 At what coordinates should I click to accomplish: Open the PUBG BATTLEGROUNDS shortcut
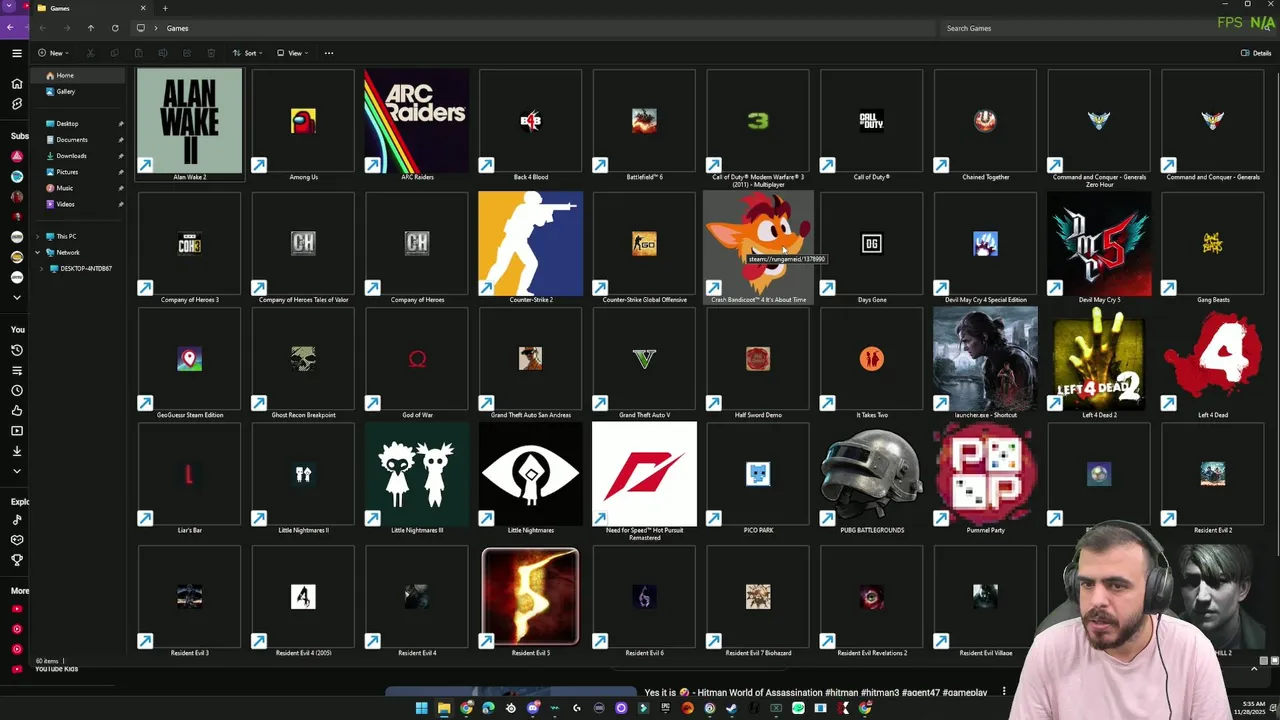(x=871, y=478)
